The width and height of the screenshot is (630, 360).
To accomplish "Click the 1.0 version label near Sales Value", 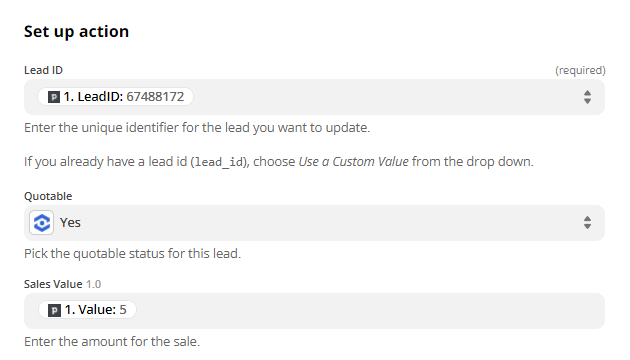I will [x=94, y=284].
